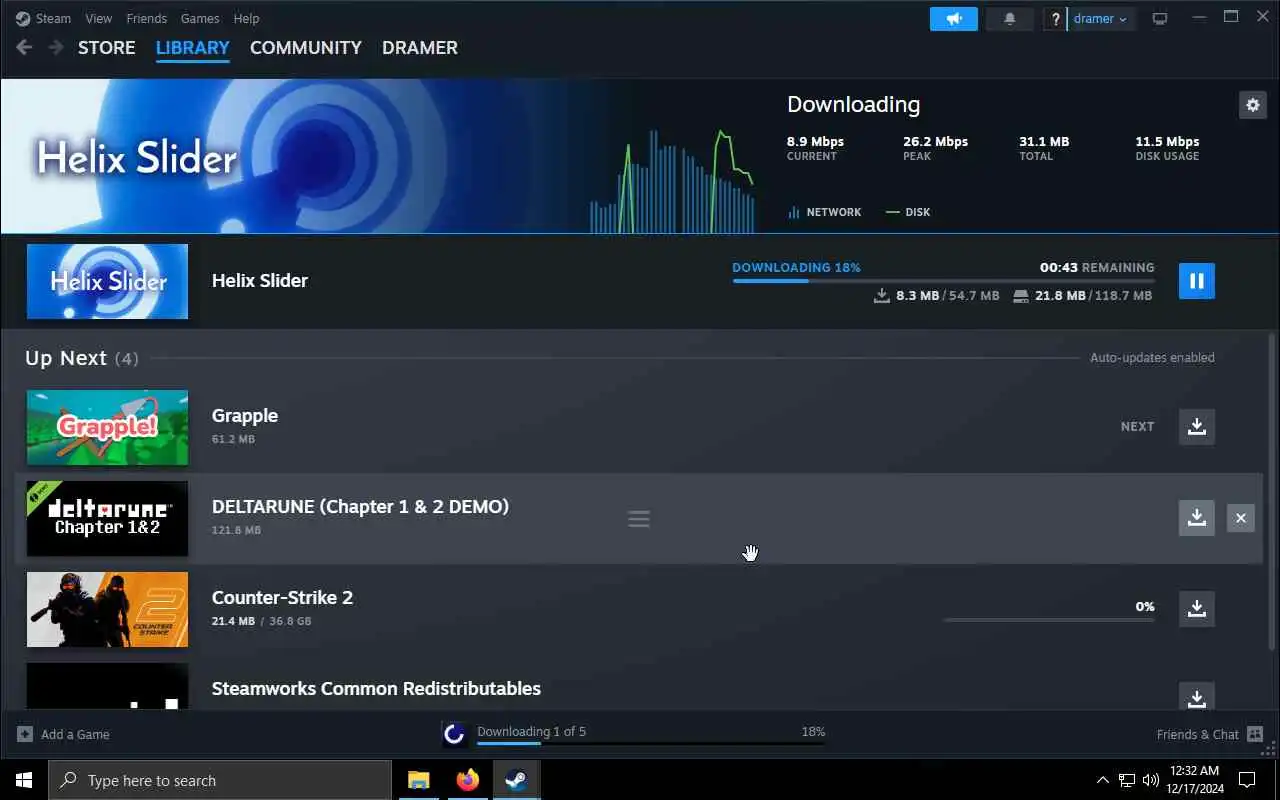Click the DELTARUNE thumbnail

pyautogui.click(x=107, y=518)
